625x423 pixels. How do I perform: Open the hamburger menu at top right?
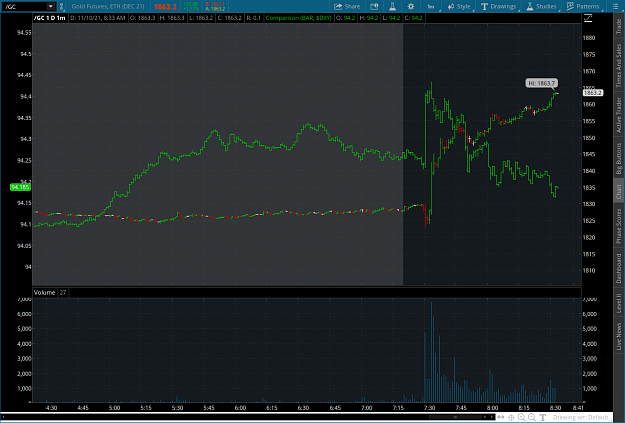(x=615, y=6)
